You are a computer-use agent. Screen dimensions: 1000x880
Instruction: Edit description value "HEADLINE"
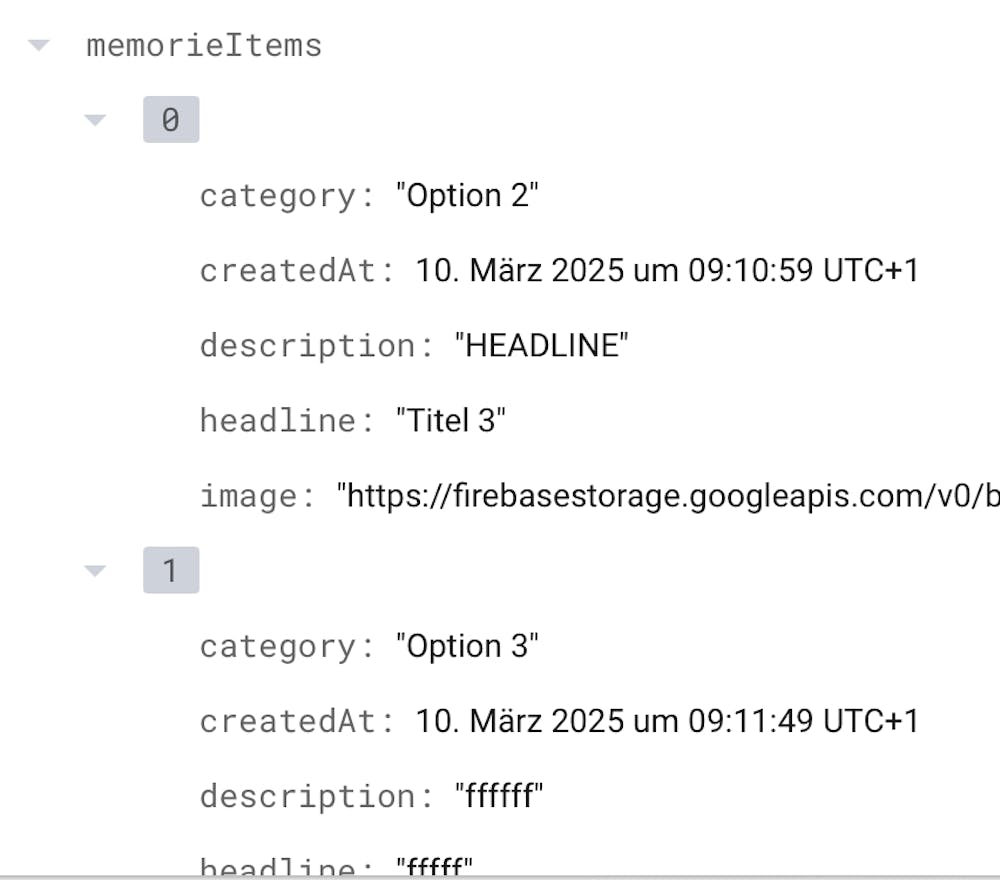(x=541, y=346)
